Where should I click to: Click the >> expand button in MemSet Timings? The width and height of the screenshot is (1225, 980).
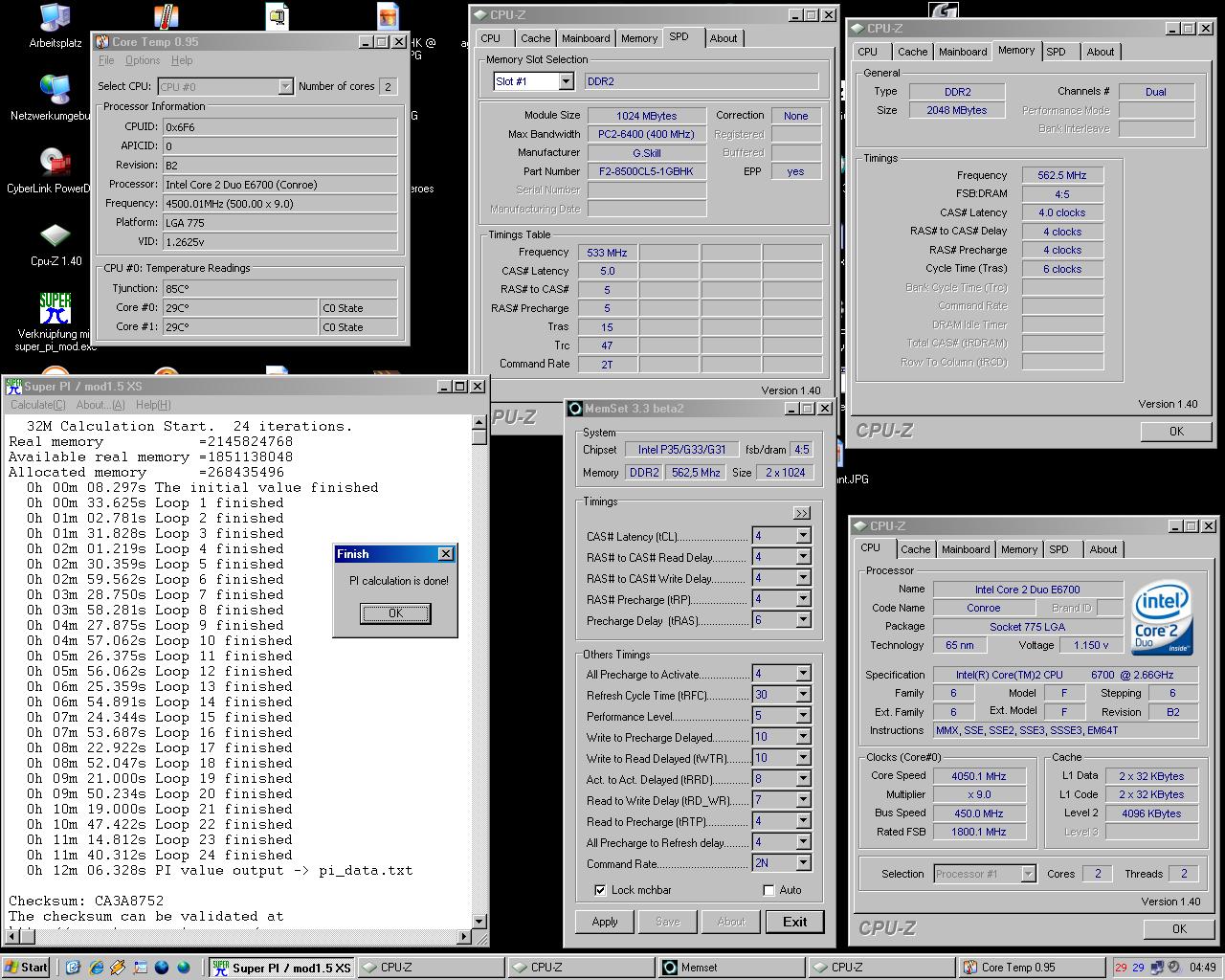click(x=801, y=513)
